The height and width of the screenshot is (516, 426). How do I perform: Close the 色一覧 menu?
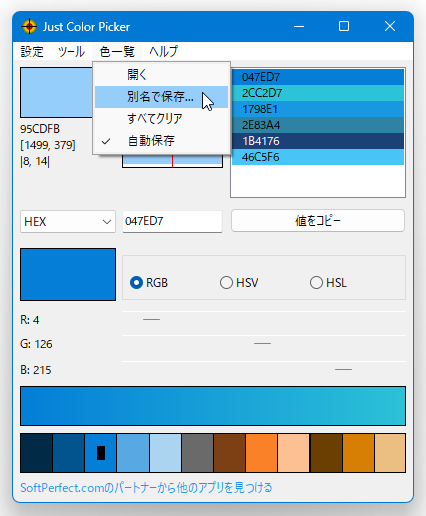click(117, 52)
